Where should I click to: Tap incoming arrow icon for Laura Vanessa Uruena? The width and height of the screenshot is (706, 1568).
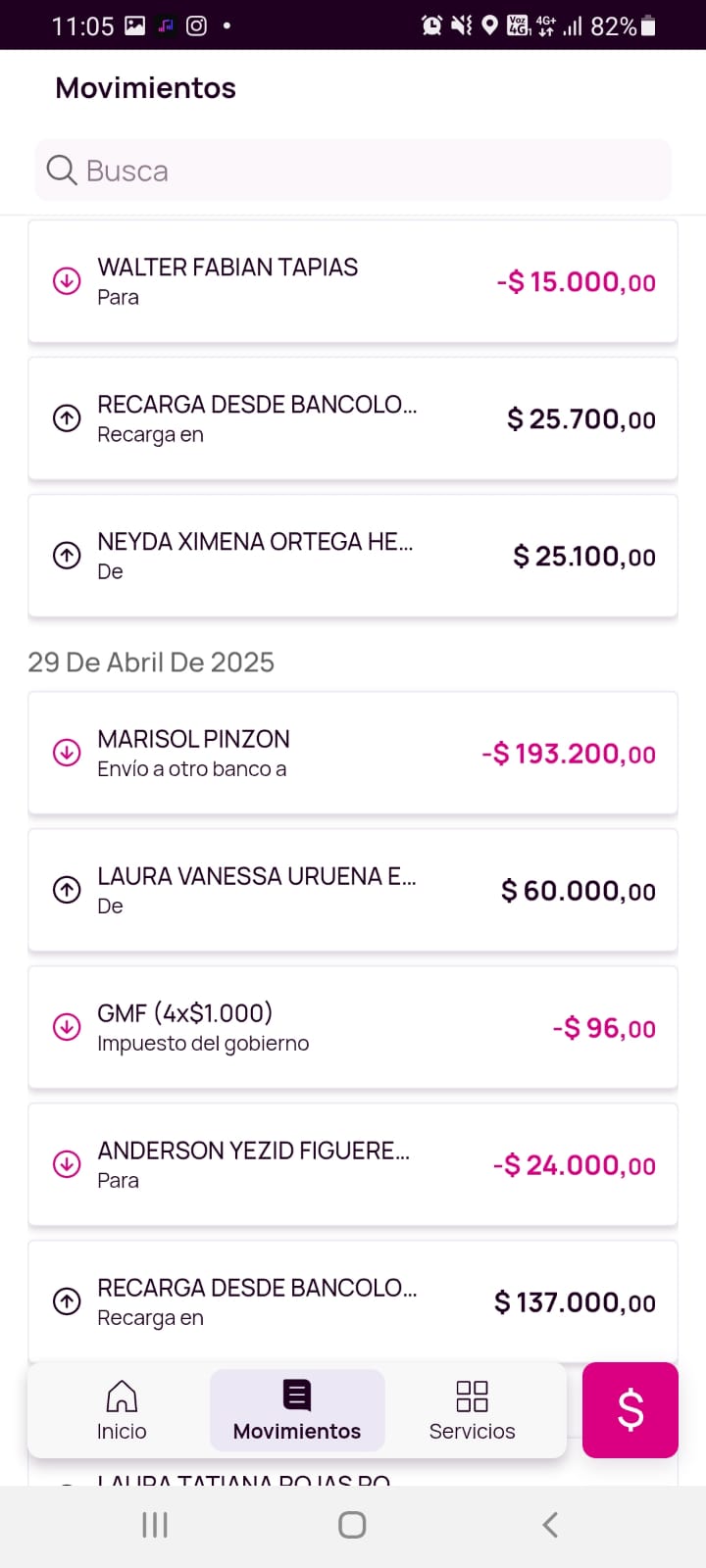coord(67,890)
